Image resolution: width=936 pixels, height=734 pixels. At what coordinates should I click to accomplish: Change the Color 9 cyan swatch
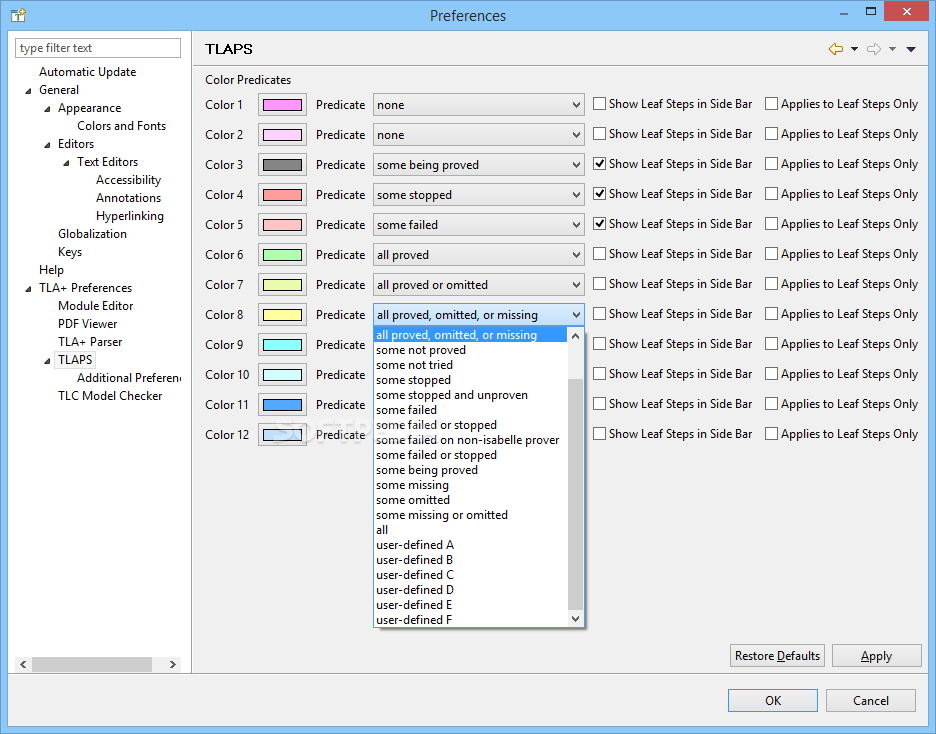point(282,345)
